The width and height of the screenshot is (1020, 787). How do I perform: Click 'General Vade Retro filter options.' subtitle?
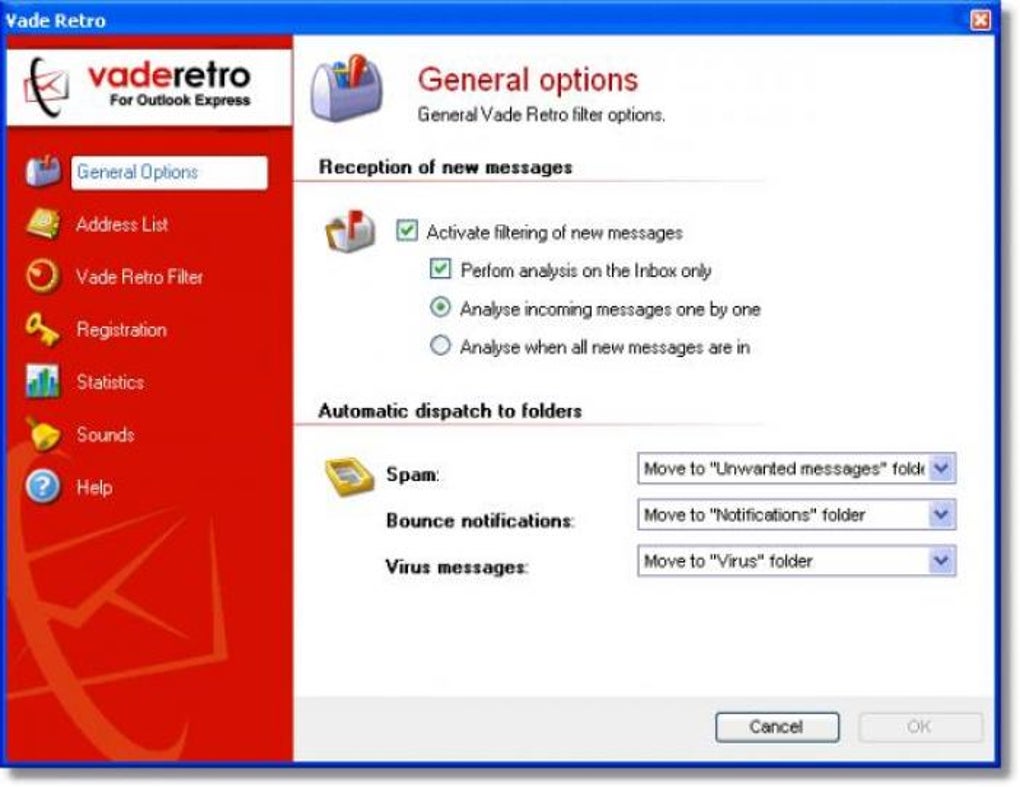541,115
